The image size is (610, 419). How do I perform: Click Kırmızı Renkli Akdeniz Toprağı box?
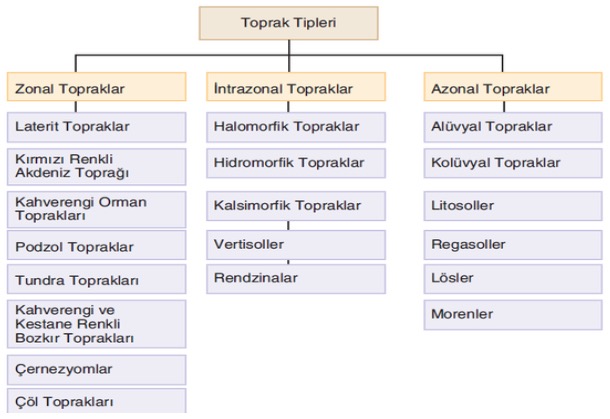coord(96,165)
